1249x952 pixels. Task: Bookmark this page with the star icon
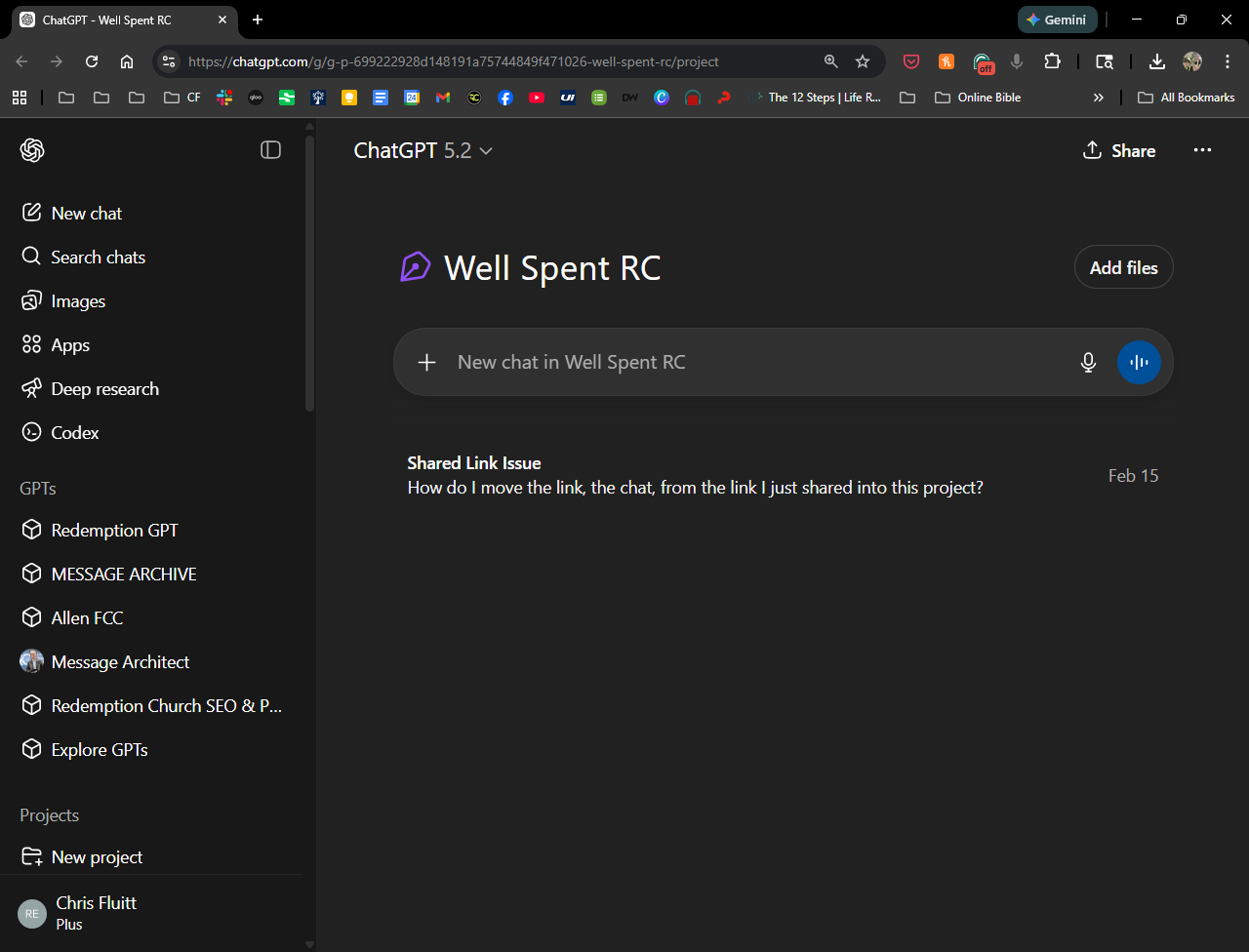click(863, 61)
